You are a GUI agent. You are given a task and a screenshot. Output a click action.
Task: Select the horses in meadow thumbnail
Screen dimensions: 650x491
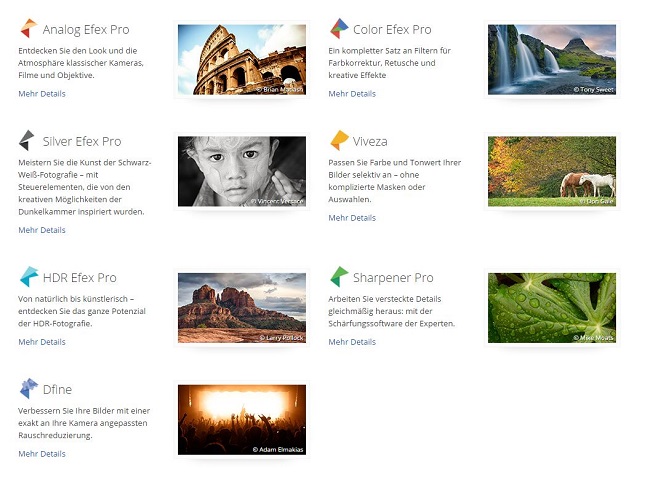[x=552, y=171]
